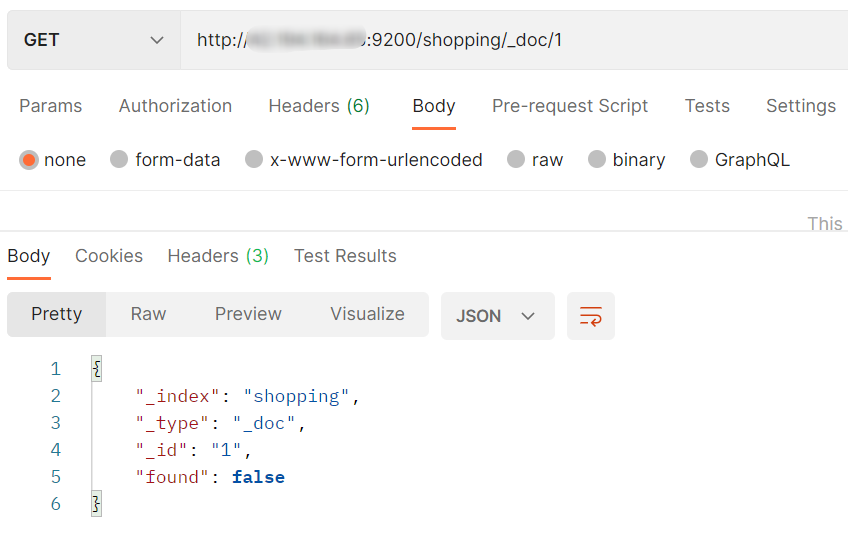The image size is (848, 553).
Task: Switch to the Params tab
Action: pyautogui.click(x=51, y=106)
